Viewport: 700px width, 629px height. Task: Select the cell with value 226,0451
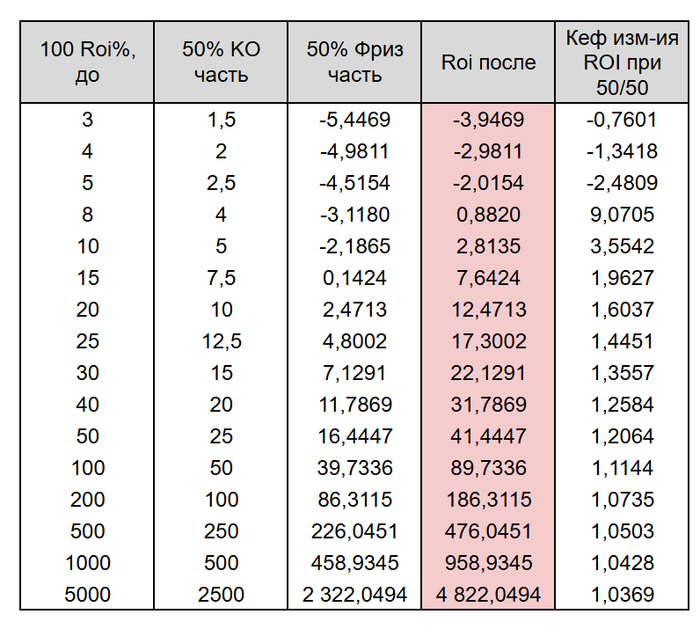tap(354, 532)
